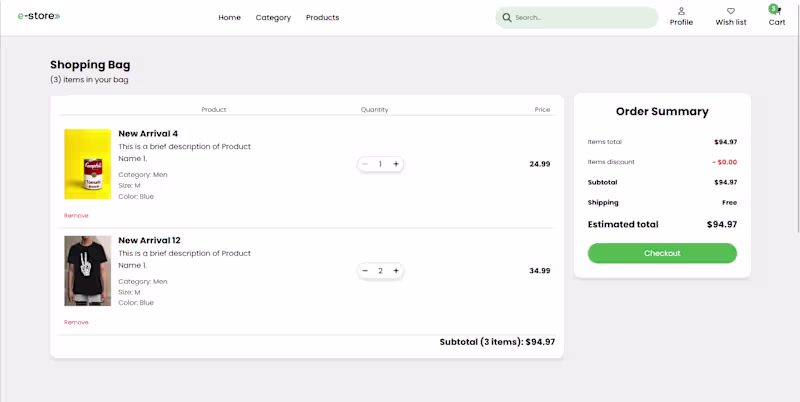800x402 pixels.
Task: Click the soup can product thumbnail
Action: tap(87, 164)
